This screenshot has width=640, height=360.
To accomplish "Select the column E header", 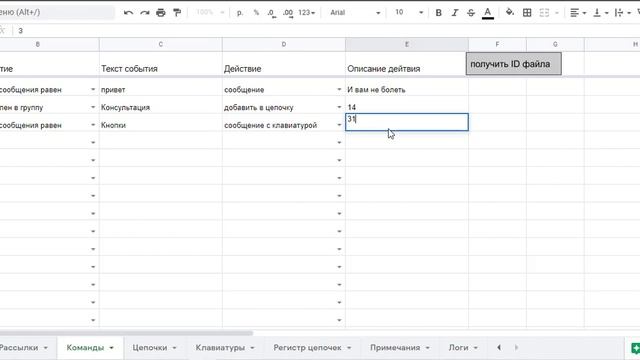I will pyautogui.click(x=407, y=44).
